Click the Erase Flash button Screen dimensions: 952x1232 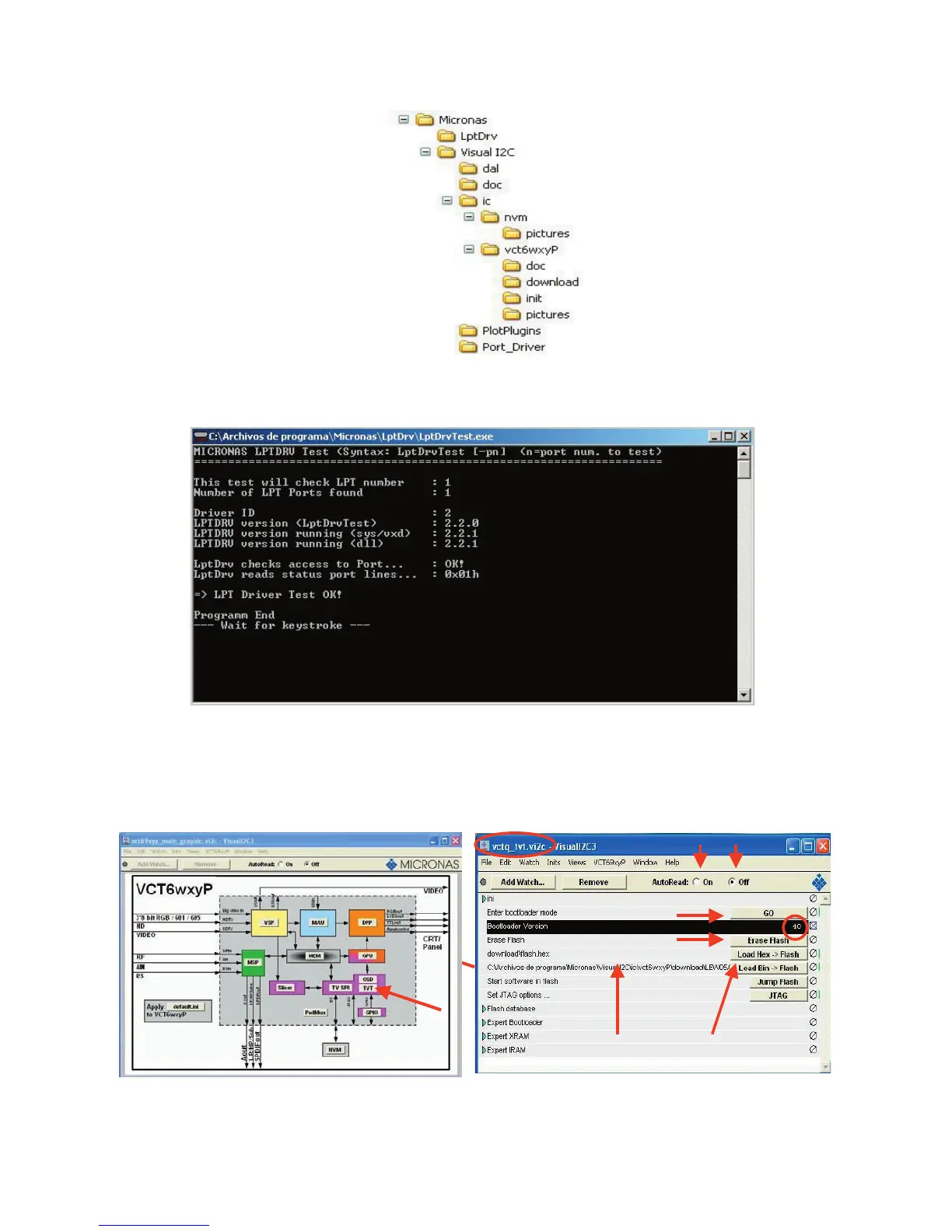(x=768, y=940)
